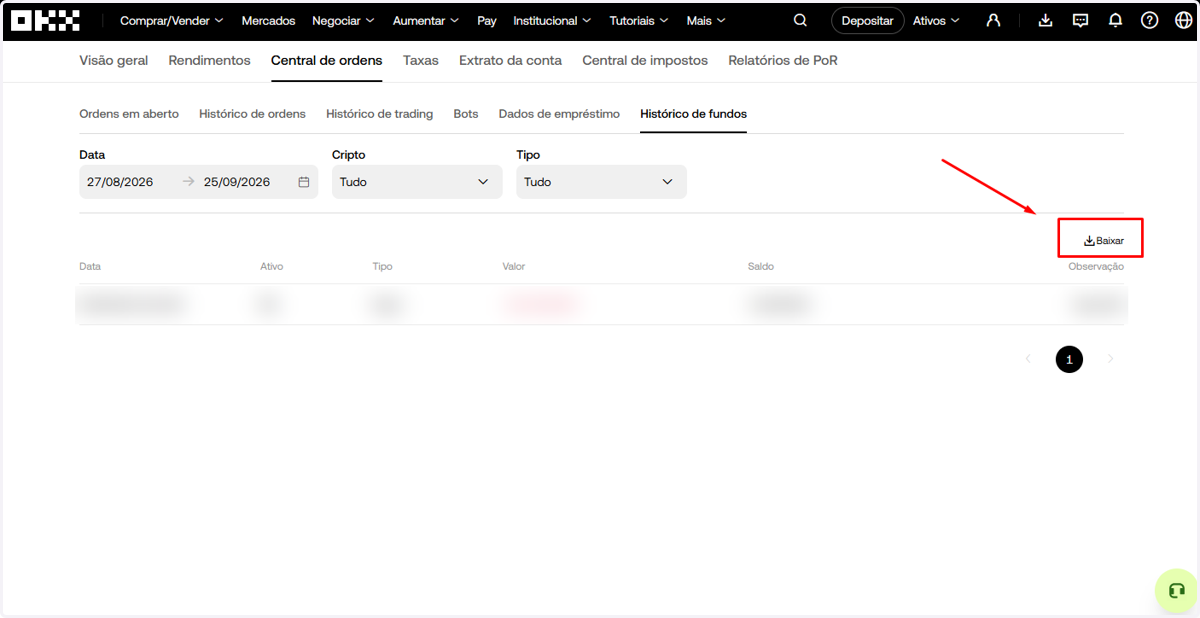Open the notifications bell icon
The height and width of the screenshot is (618, 1200).
pos(1116,20)
